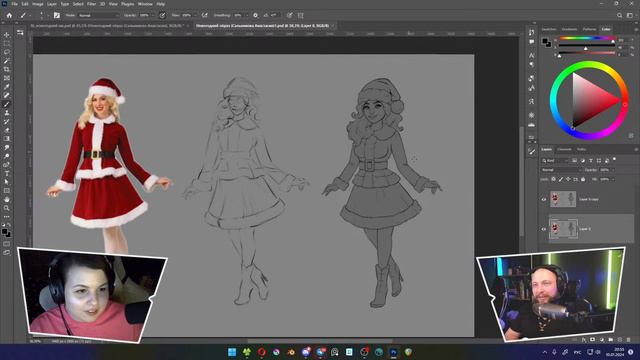
Task: Hide the Layer 5 copy layer
Action: pos(544,200)
